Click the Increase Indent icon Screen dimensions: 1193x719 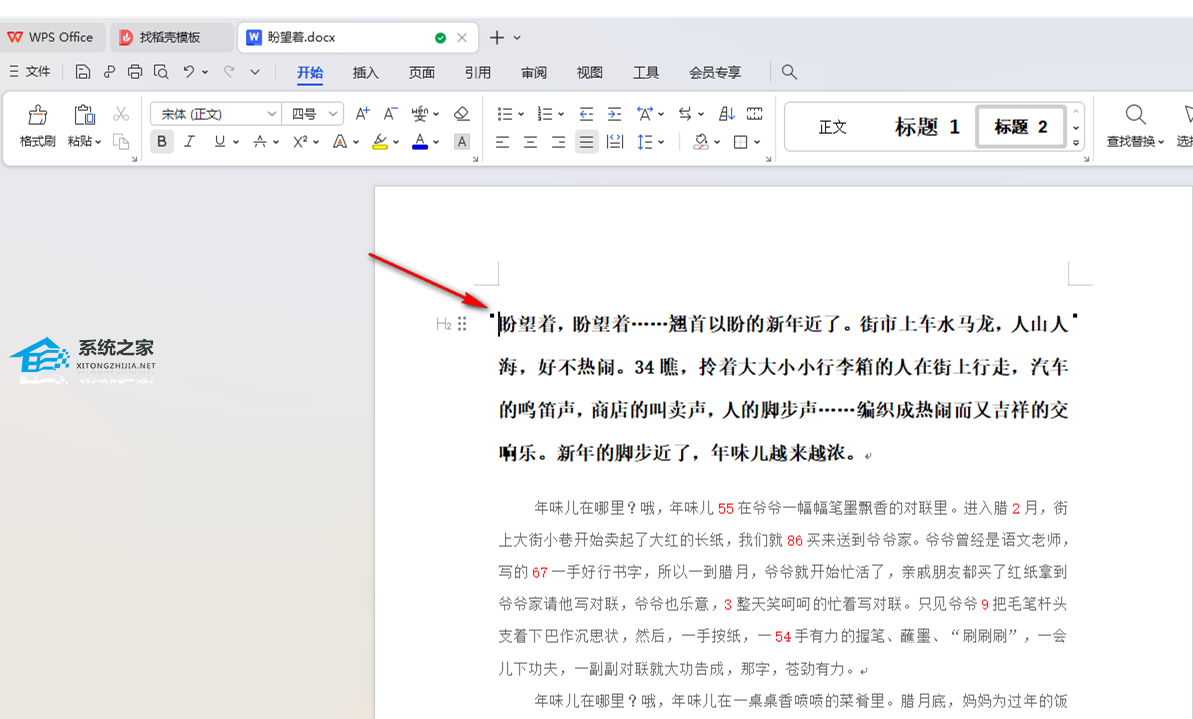(614, 114)
